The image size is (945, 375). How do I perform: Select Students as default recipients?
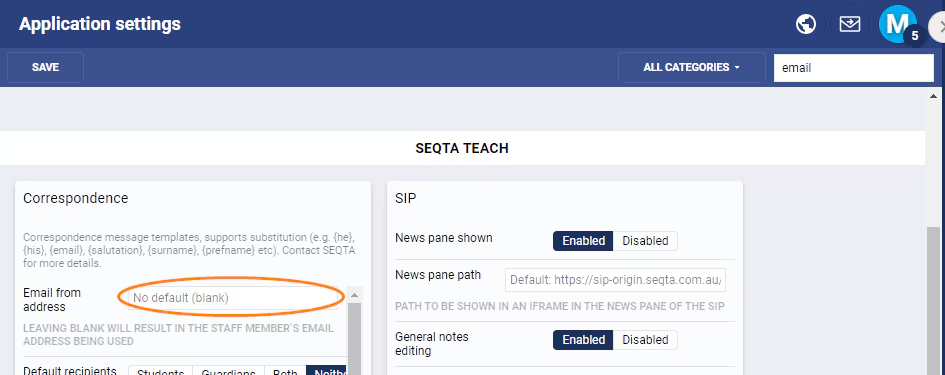pyautogui.click(x=160, y=371)
